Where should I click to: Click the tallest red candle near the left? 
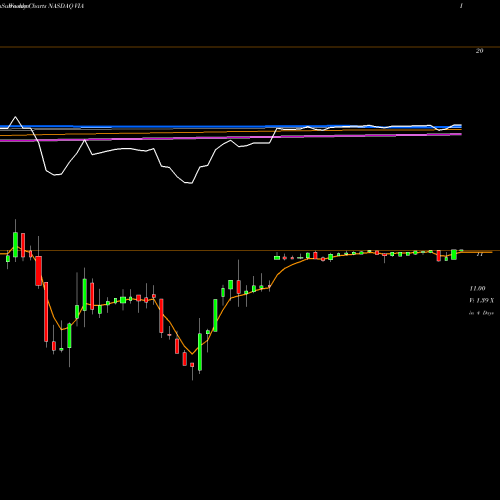click(x=46, y=312)
